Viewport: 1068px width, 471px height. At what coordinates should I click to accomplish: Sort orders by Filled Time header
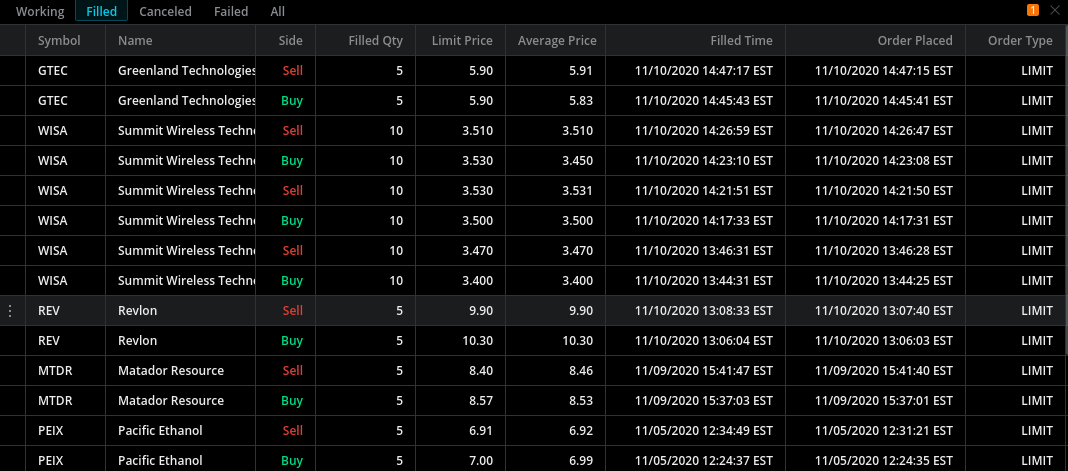pos(739,41)
